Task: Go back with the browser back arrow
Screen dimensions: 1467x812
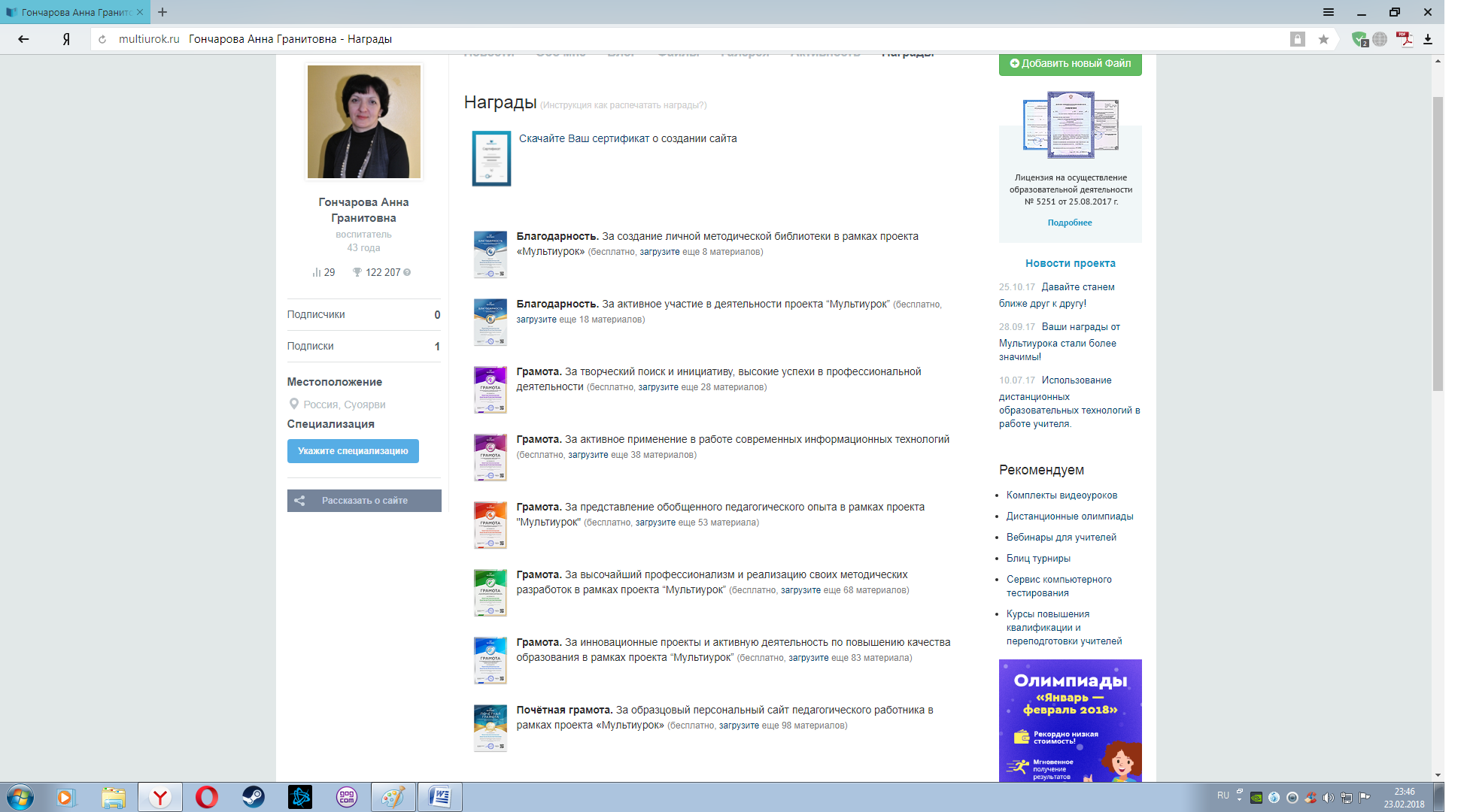Action: [23, 39]
